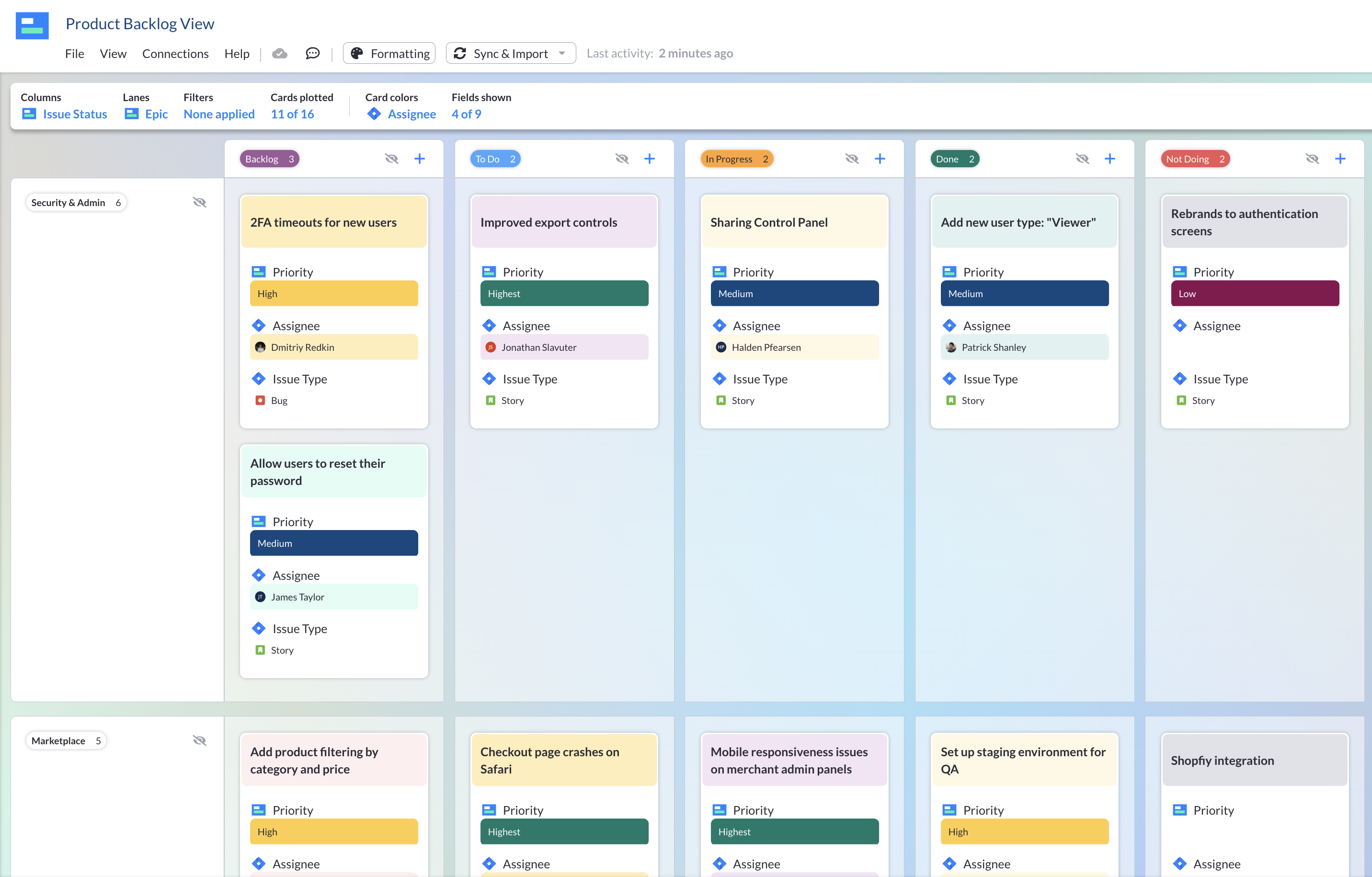Open the View menu
This screenshot has height=877, width=1372.
(113, 54)
